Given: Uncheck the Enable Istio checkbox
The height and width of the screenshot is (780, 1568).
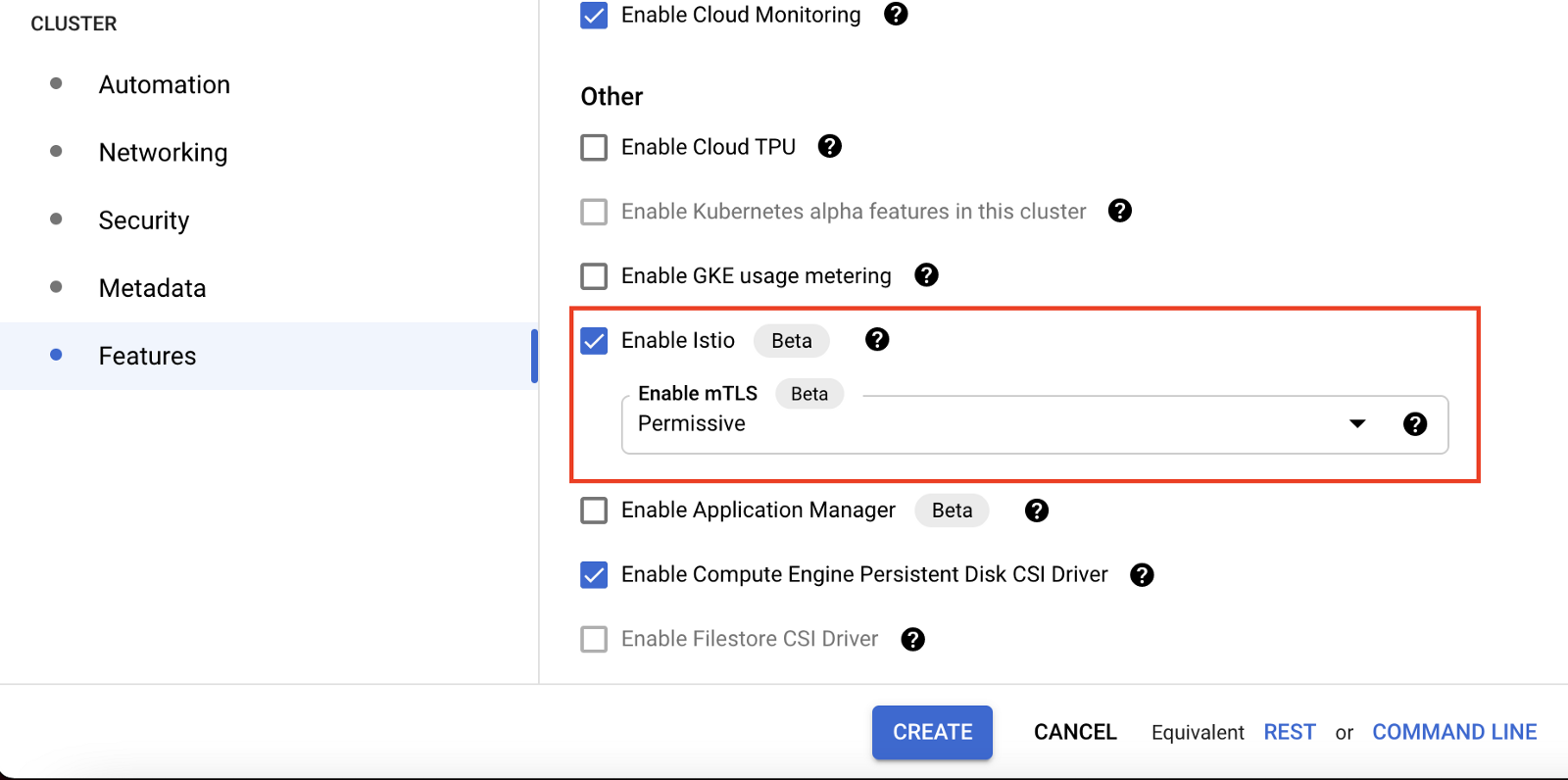Looking at the screenshot, I should 594,341.
